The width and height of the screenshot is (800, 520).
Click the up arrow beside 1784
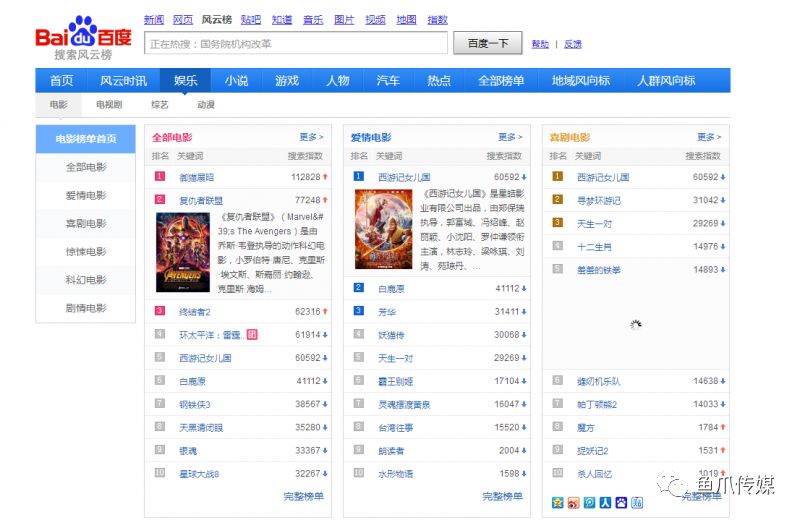click(723, 427)
